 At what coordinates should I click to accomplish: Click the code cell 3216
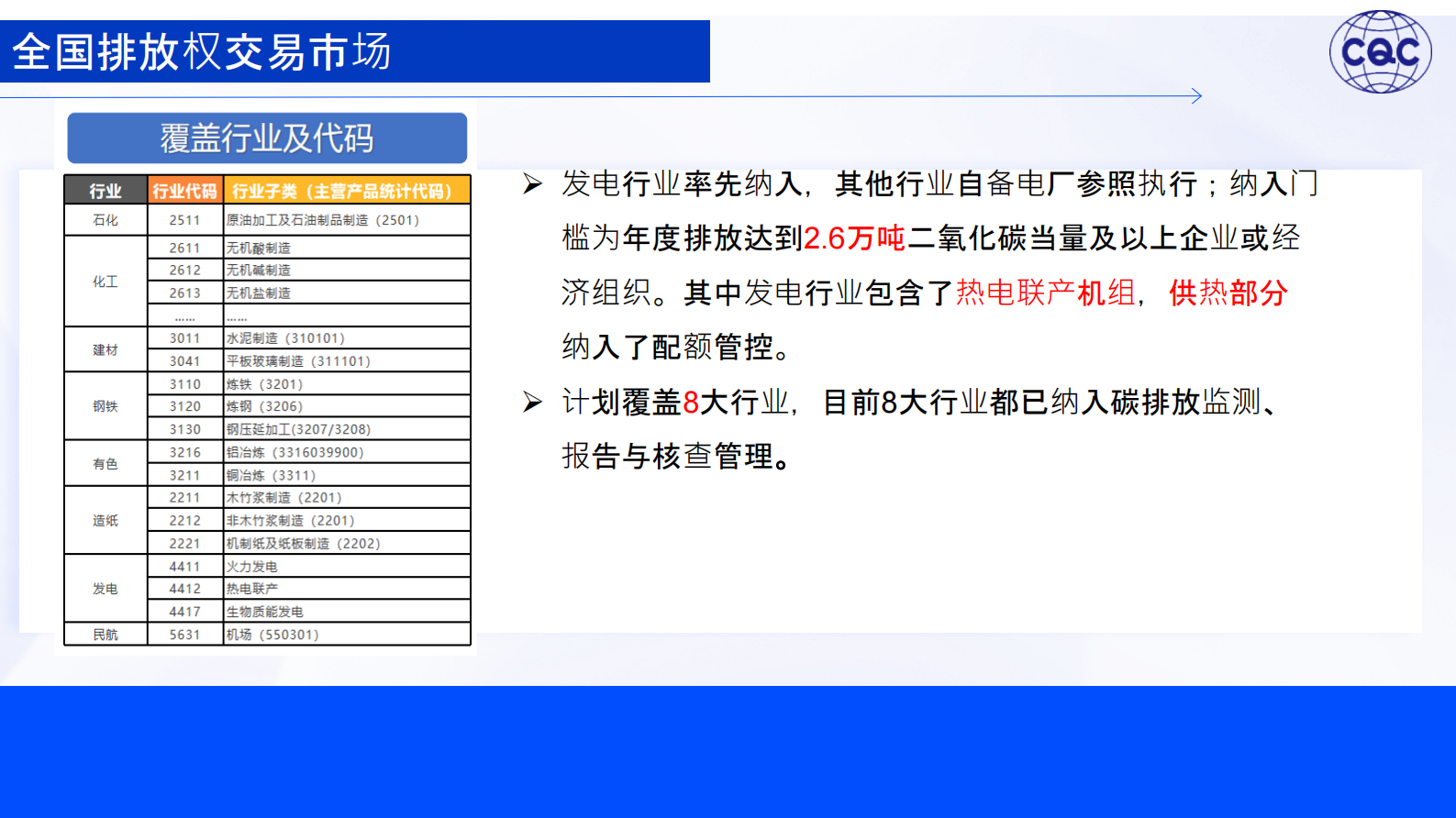click(x=184, y=452)
